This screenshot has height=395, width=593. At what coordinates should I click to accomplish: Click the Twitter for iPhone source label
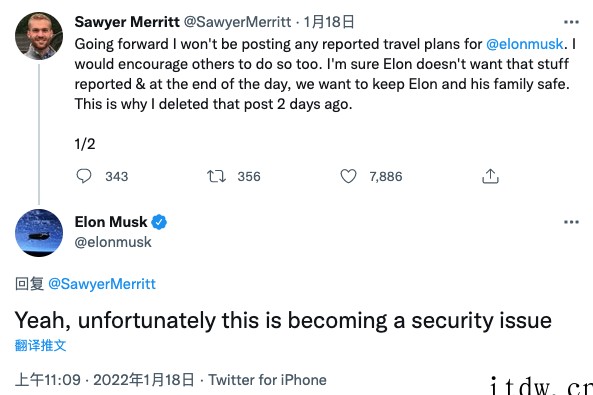(x=267, y=380)
